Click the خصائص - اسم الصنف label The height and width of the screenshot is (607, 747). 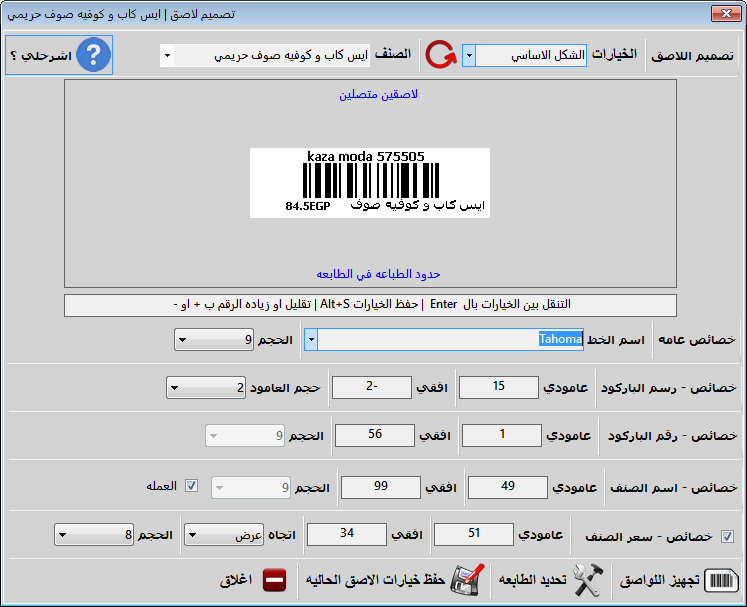pos(674,488)
